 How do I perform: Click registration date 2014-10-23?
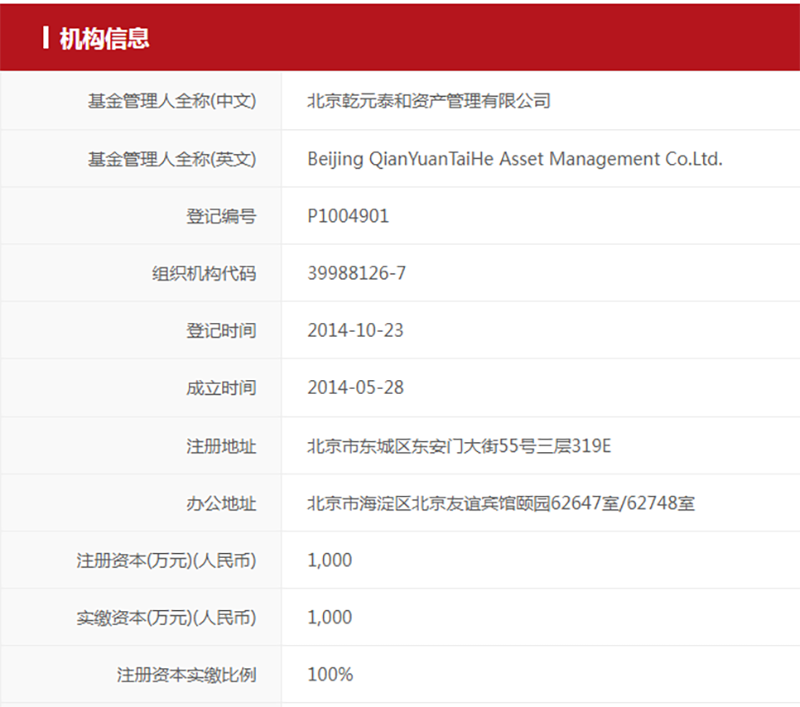pyautogui.click(x=355, y=331)
